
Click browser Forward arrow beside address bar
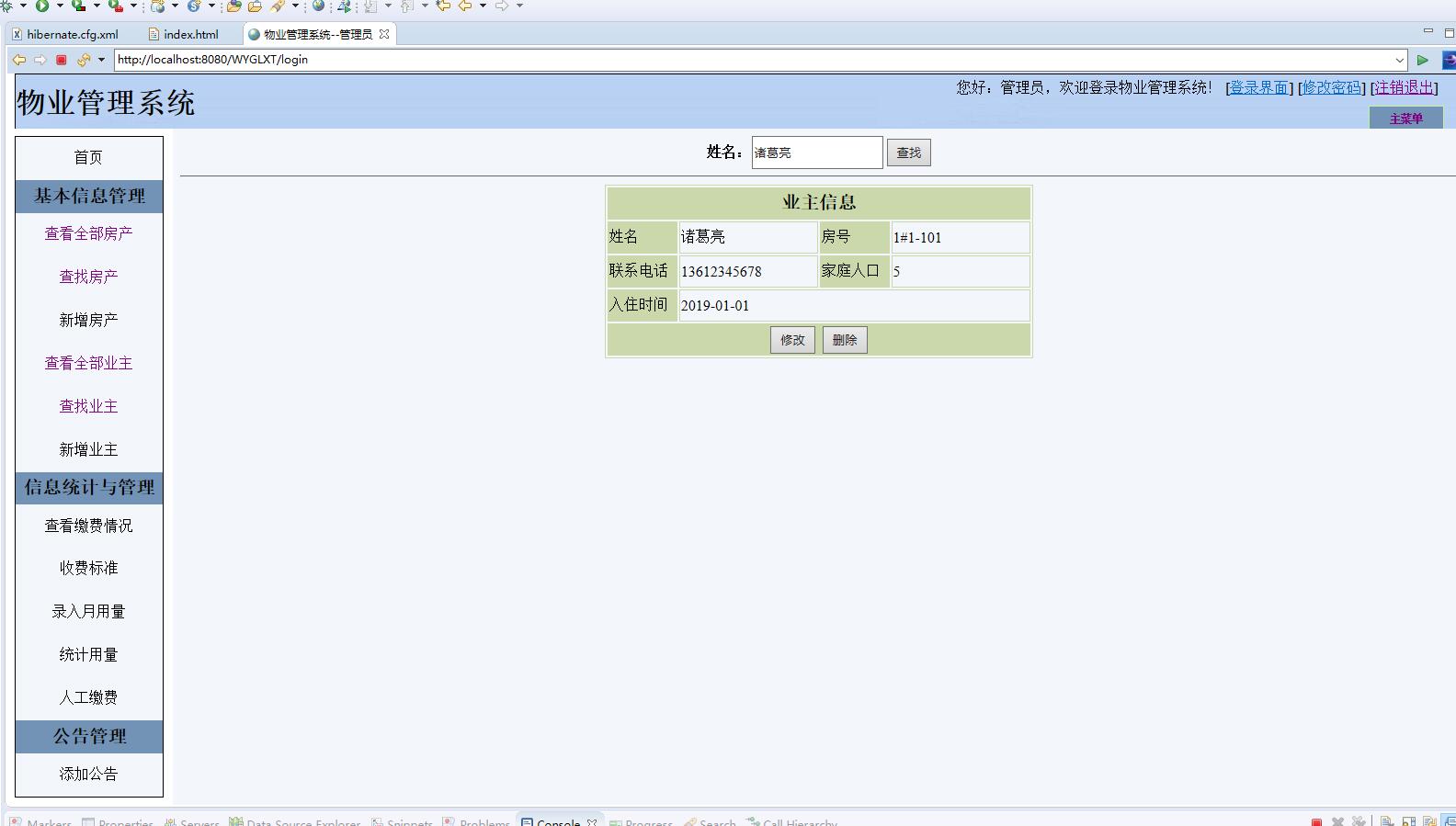pos(40,60)
